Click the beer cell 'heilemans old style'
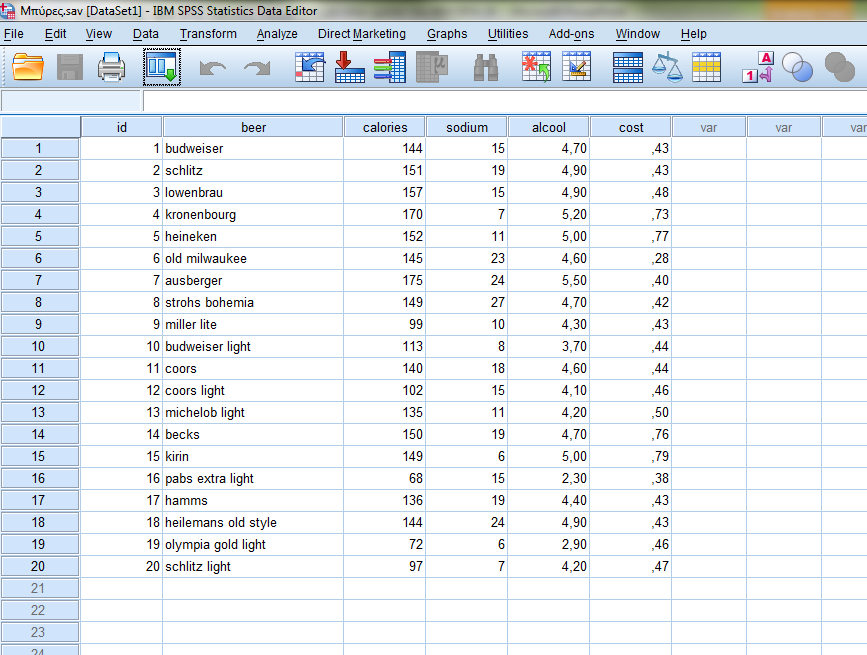The image size is (867, 655). point(253,522)
